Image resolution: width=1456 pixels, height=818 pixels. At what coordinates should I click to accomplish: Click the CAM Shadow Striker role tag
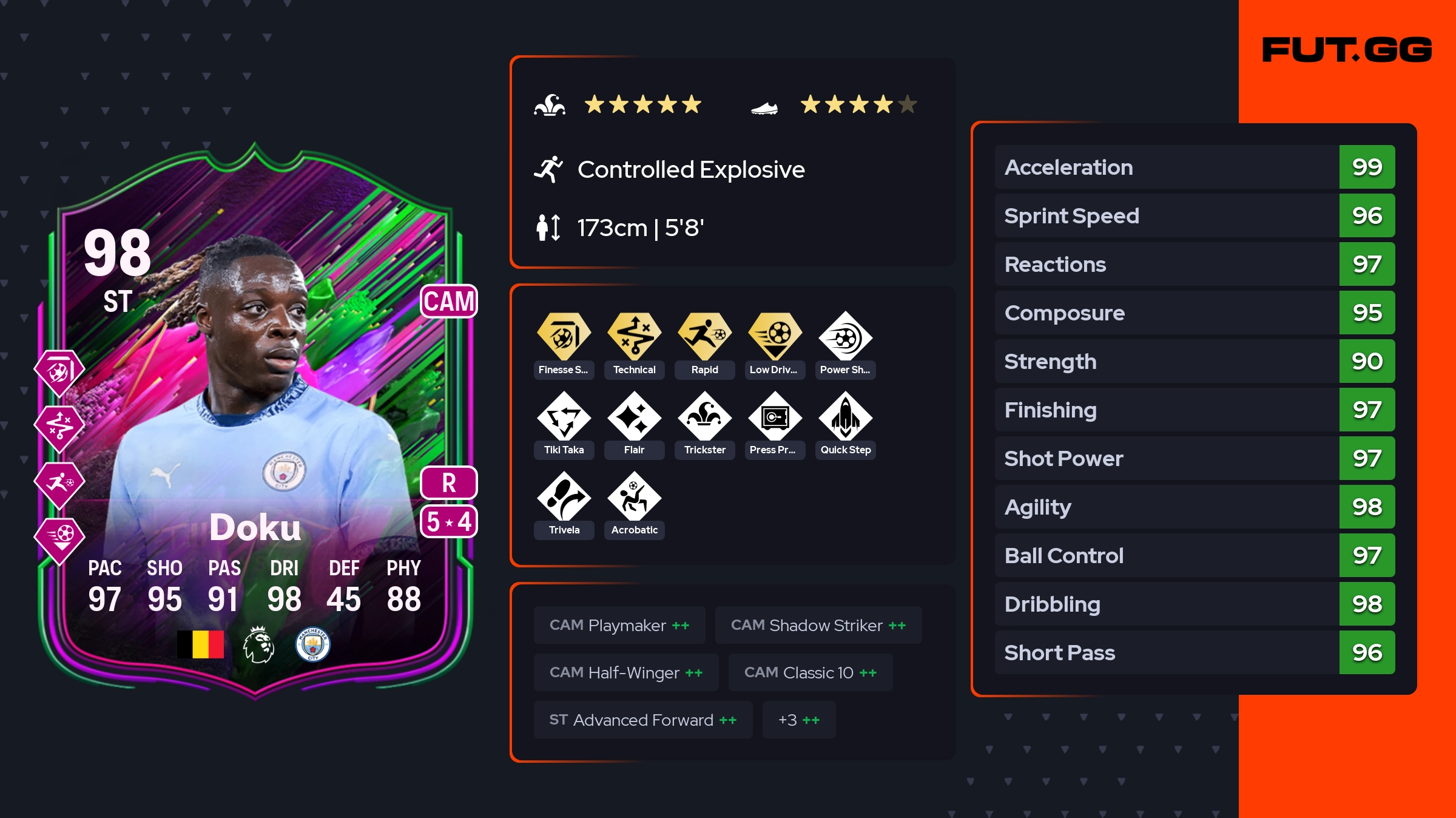818,625
